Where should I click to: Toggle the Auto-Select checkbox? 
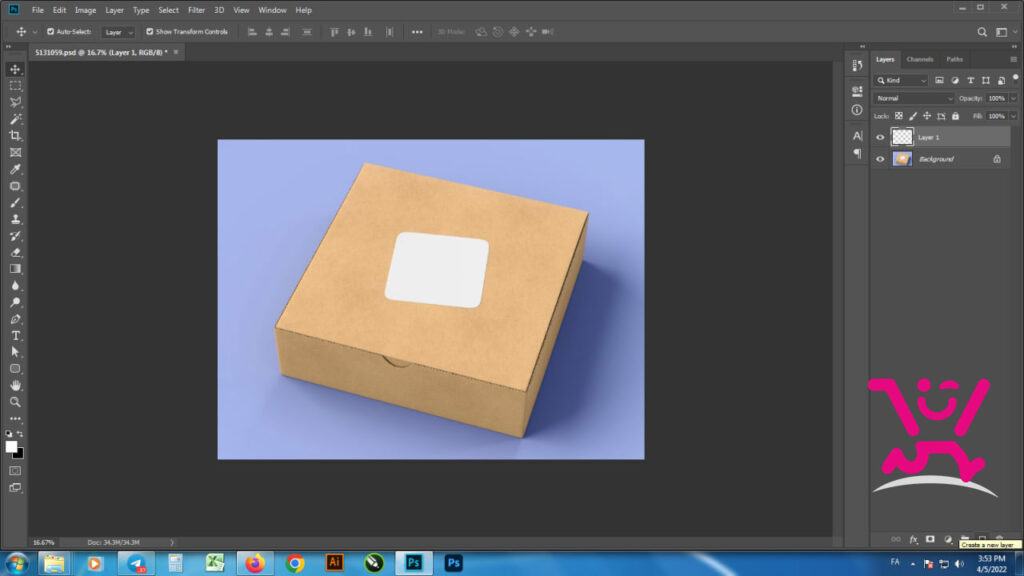(x=50, y=31)
